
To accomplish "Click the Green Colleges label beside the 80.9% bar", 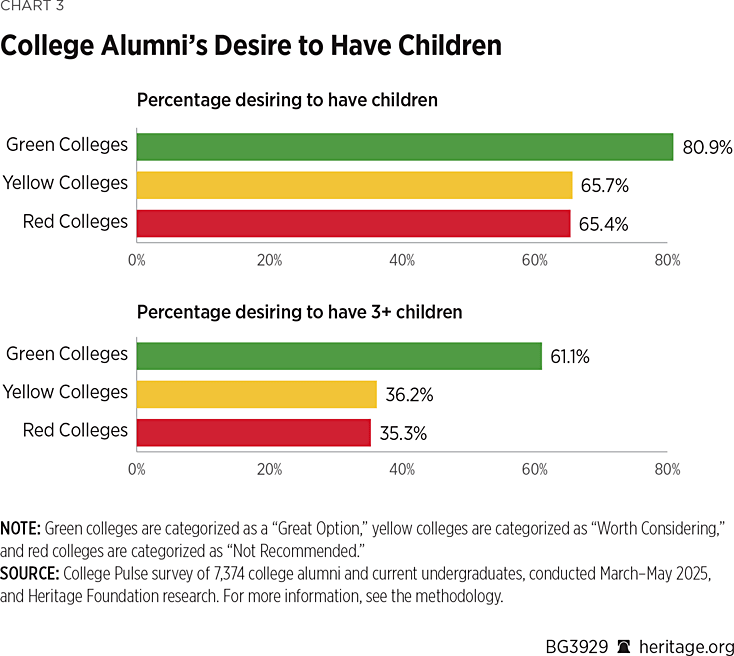I will (67, 145).
